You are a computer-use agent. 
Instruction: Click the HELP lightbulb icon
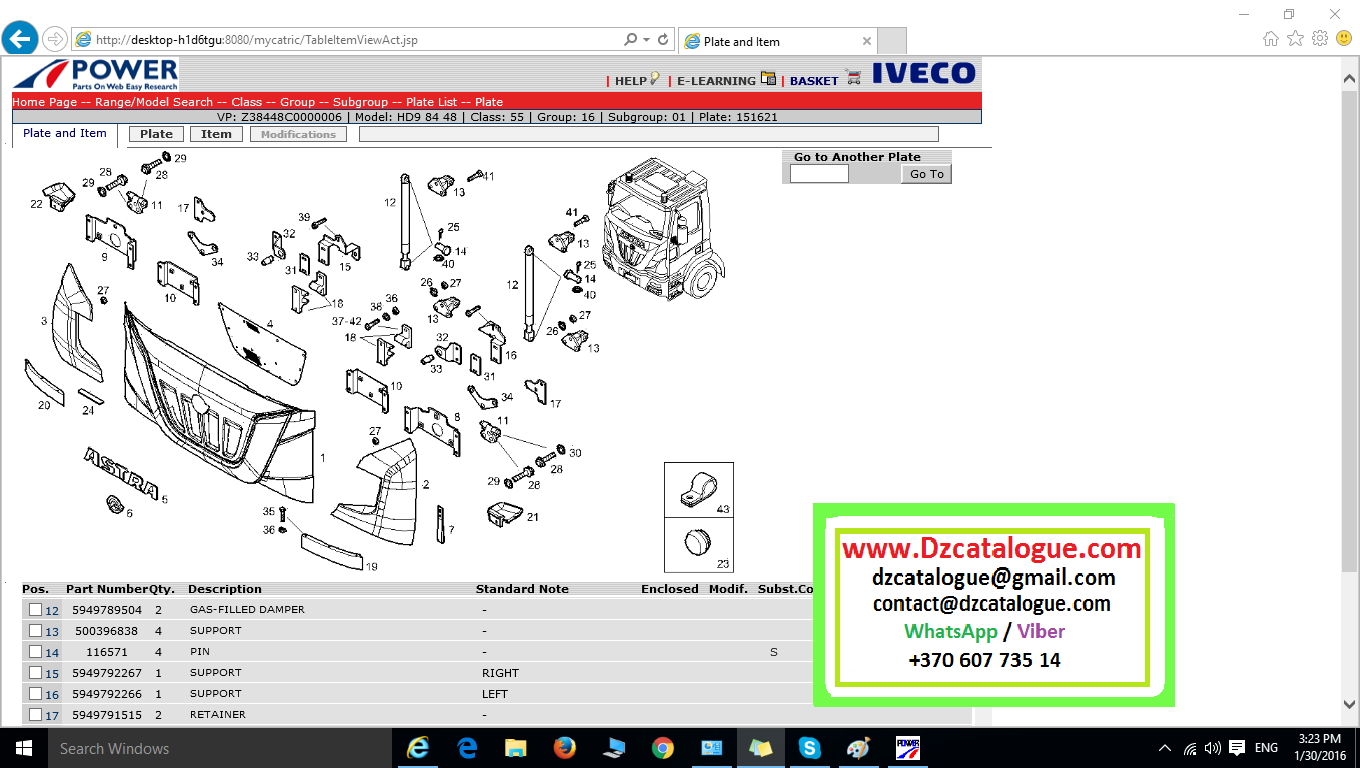(655, 78)
